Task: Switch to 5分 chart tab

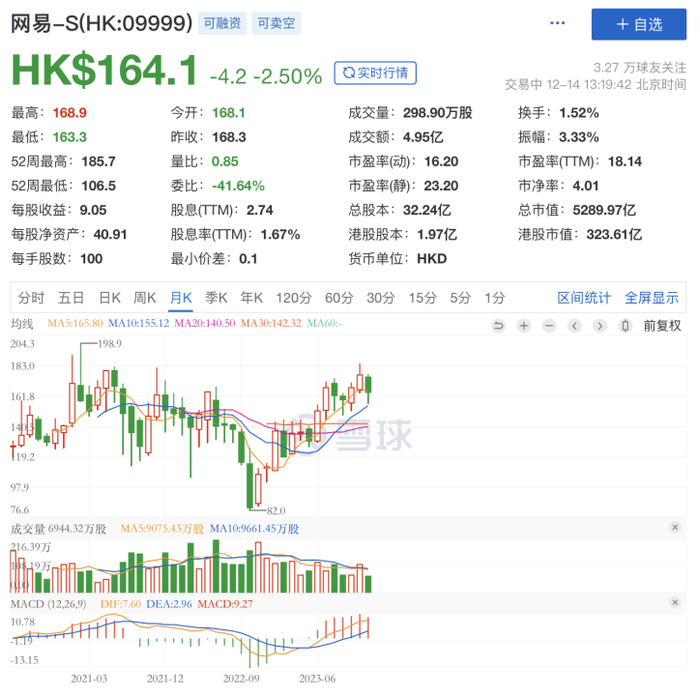Action: point(460,297)
